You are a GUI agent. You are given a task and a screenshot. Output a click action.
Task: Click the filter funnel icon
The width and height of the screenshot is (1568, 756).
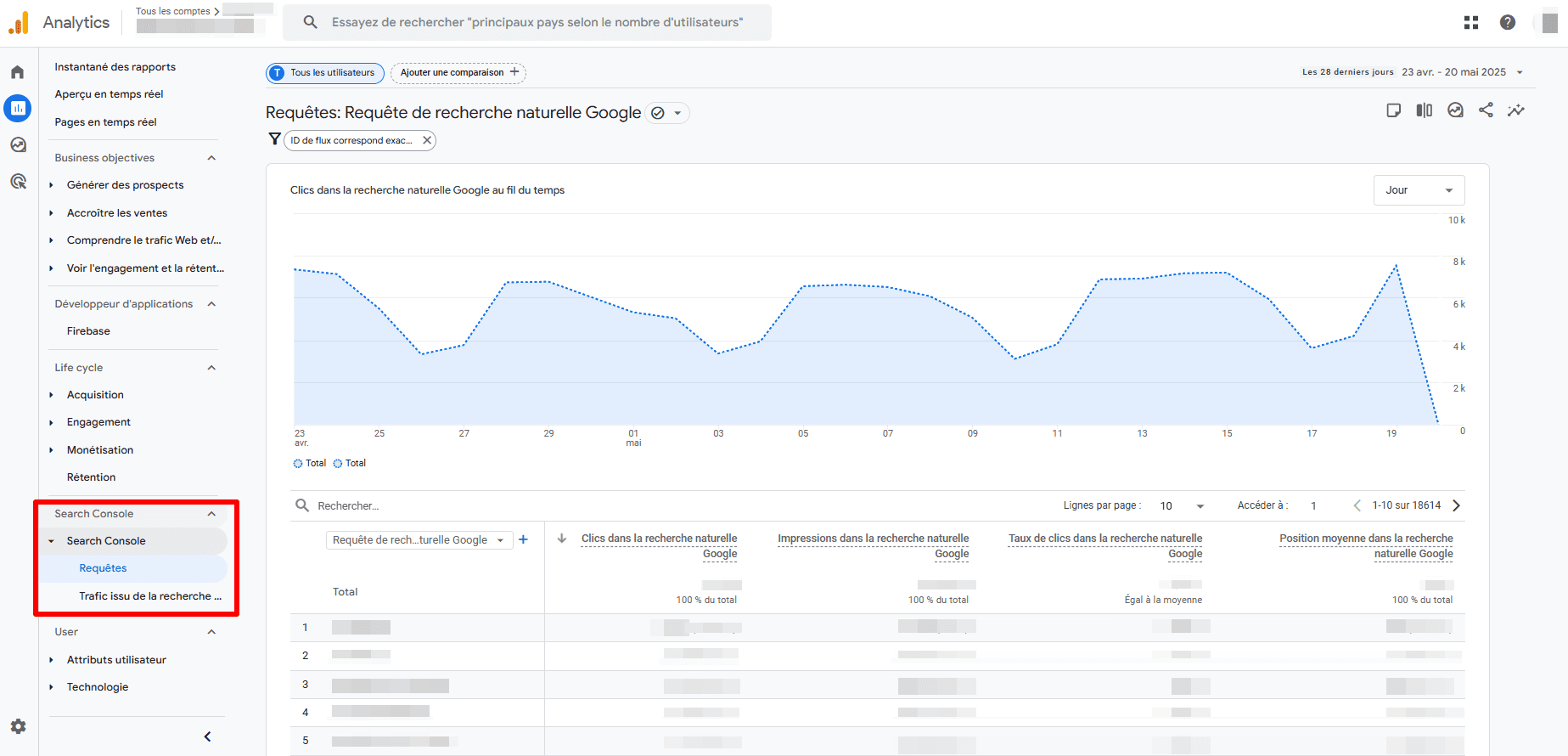click(274, 138)
